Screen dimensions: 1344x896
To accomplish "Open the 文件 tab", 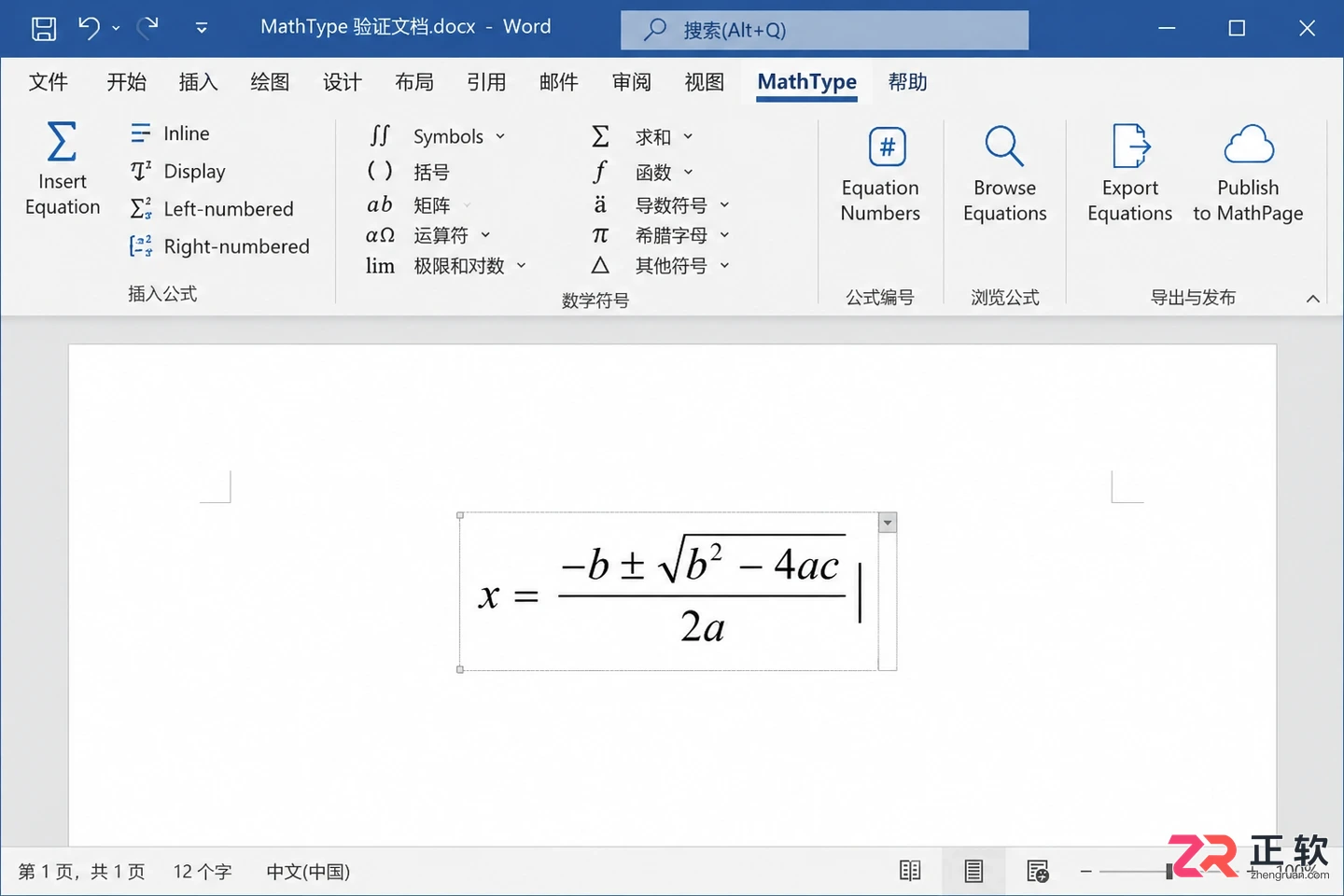I will coord(49,82).
